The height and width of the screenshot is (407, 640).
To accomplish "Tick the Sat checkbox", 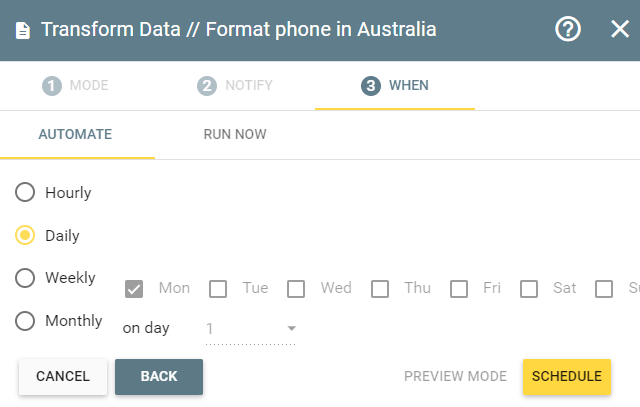I will pos(529,289).
